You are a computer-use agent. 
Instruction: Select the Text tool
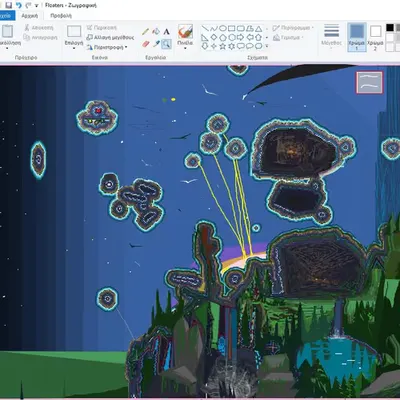point(166,32)
